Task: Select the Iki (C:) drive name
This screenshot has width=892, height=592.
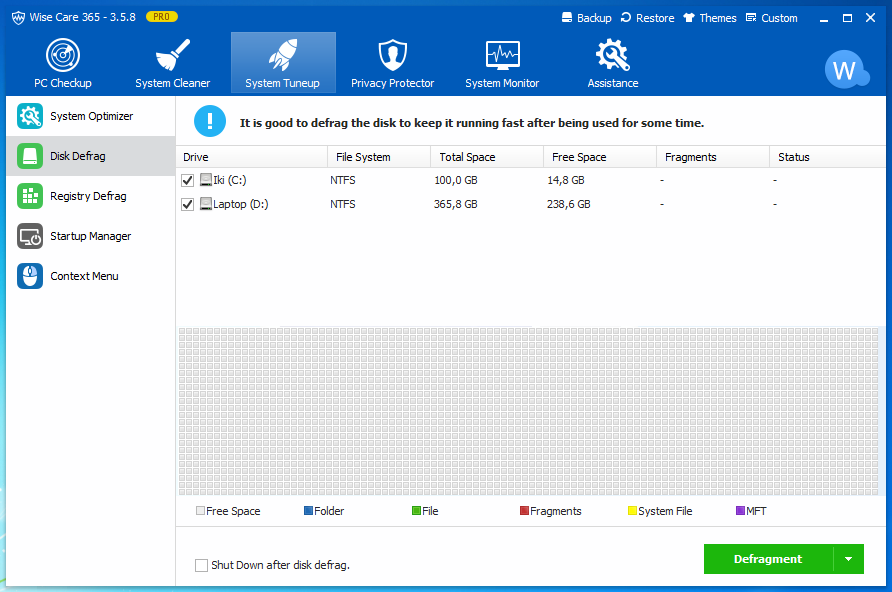Action: click(230, 180)
